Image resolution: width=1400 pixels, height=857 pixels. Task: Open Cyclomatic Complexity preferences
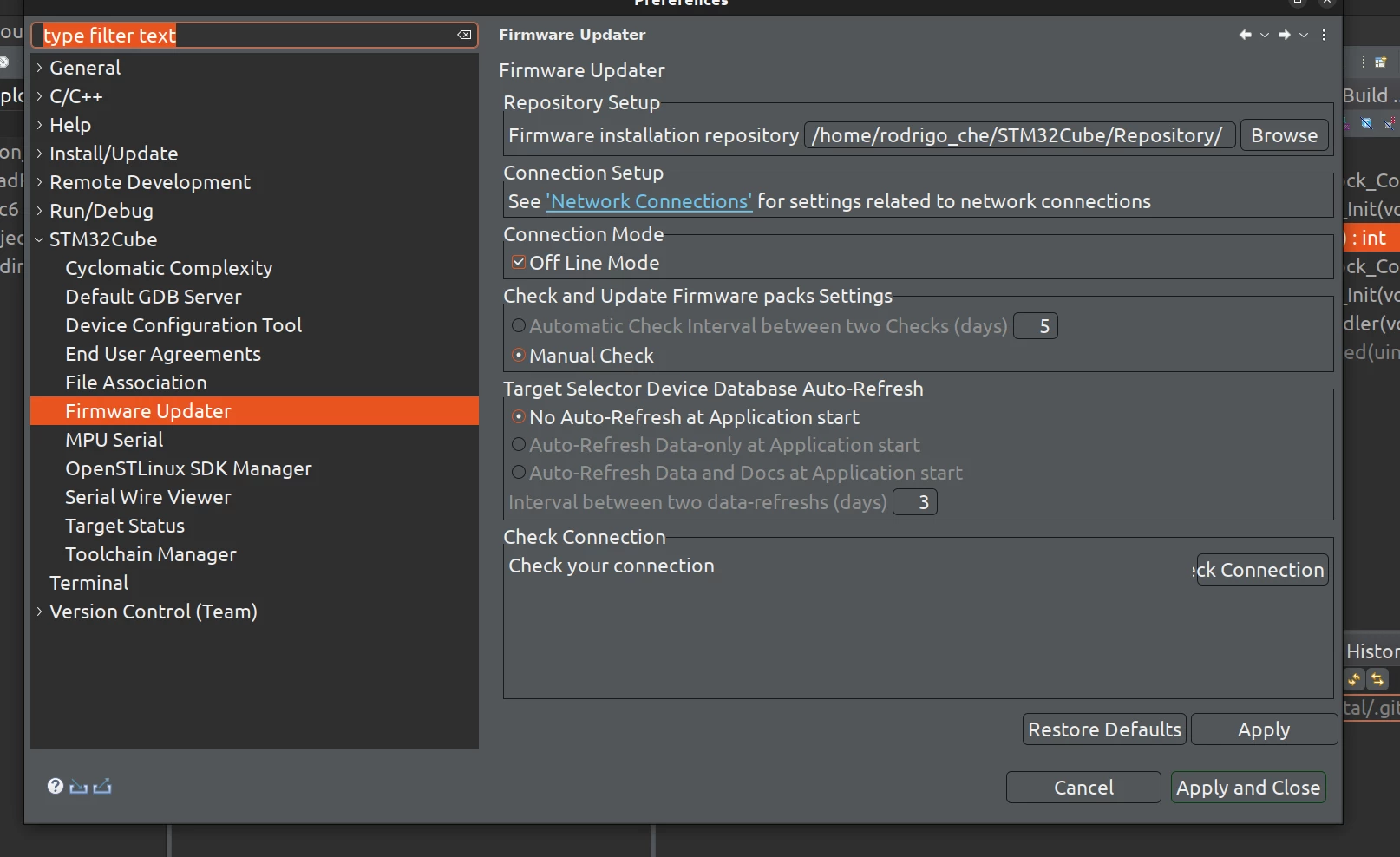(x=169, y=268)
